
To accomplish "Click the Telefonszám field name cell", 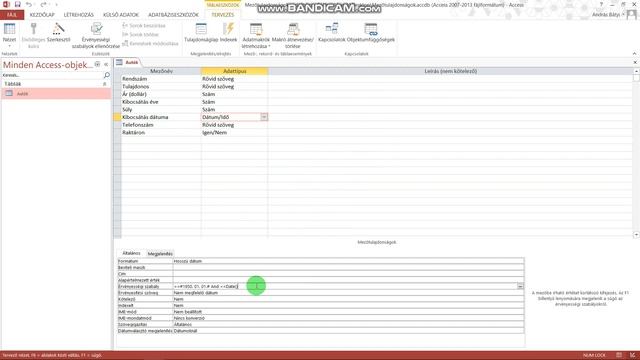I will [161, 125].
